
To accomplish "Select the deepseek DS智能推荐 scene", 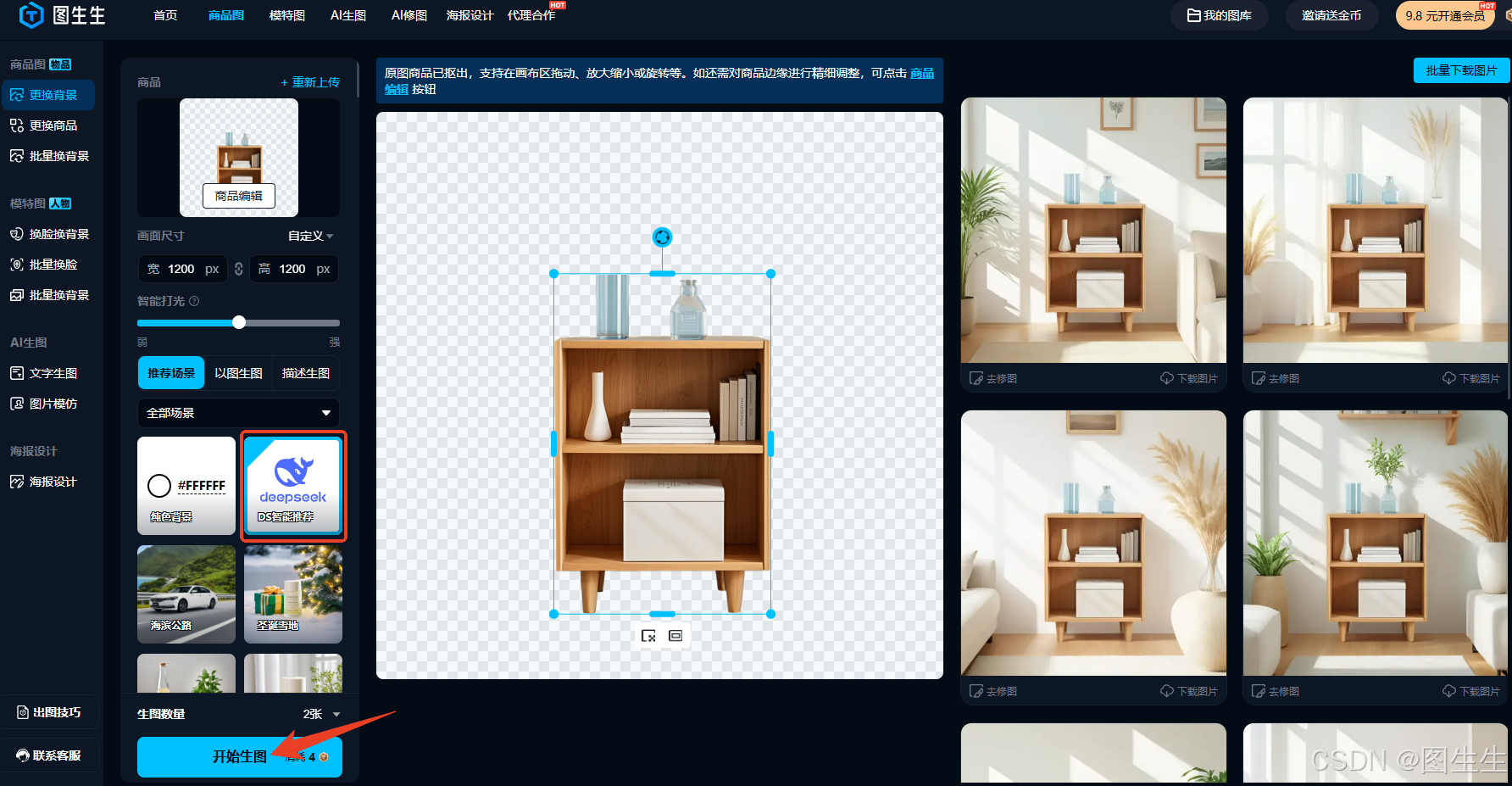I will coord(293,486).
